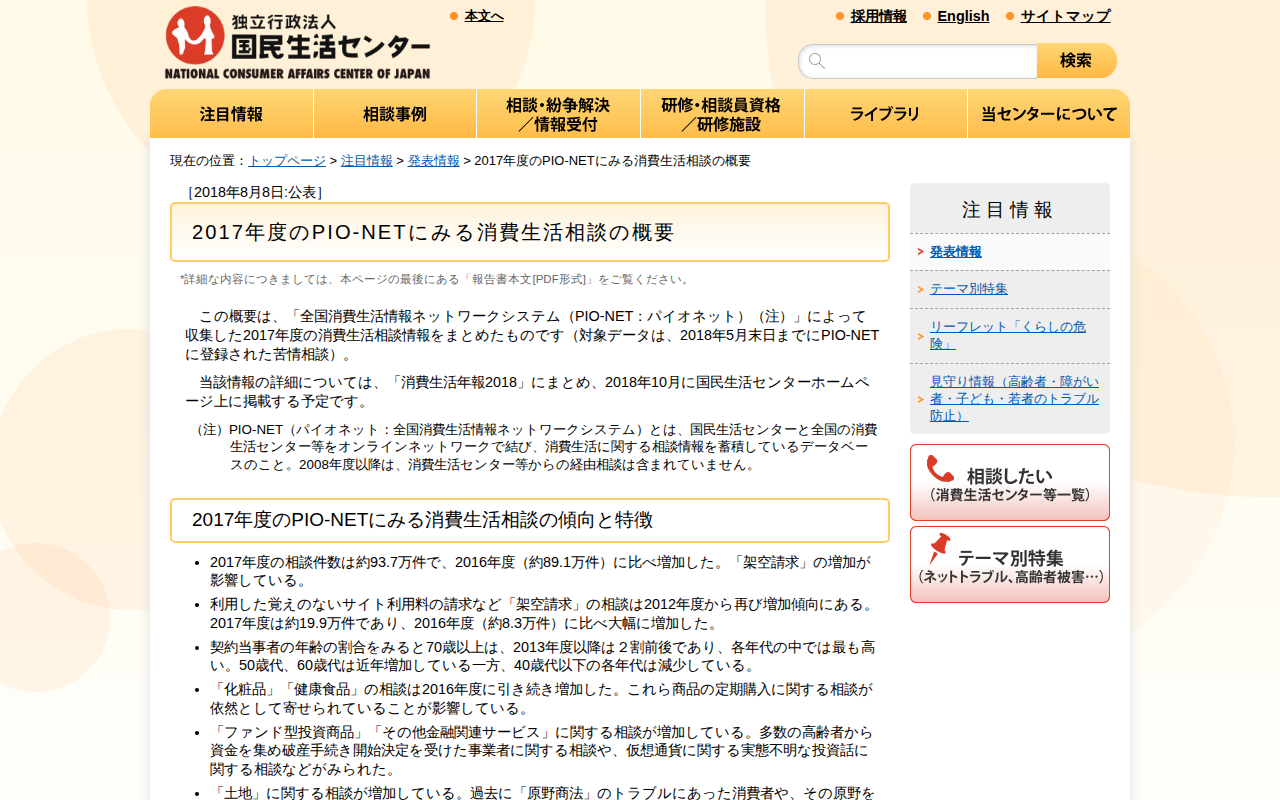Click the National Consumer Affairs Center logo
Image resolution: width=1280 pixels, height=800 pixels.
(x=297, y=43)
